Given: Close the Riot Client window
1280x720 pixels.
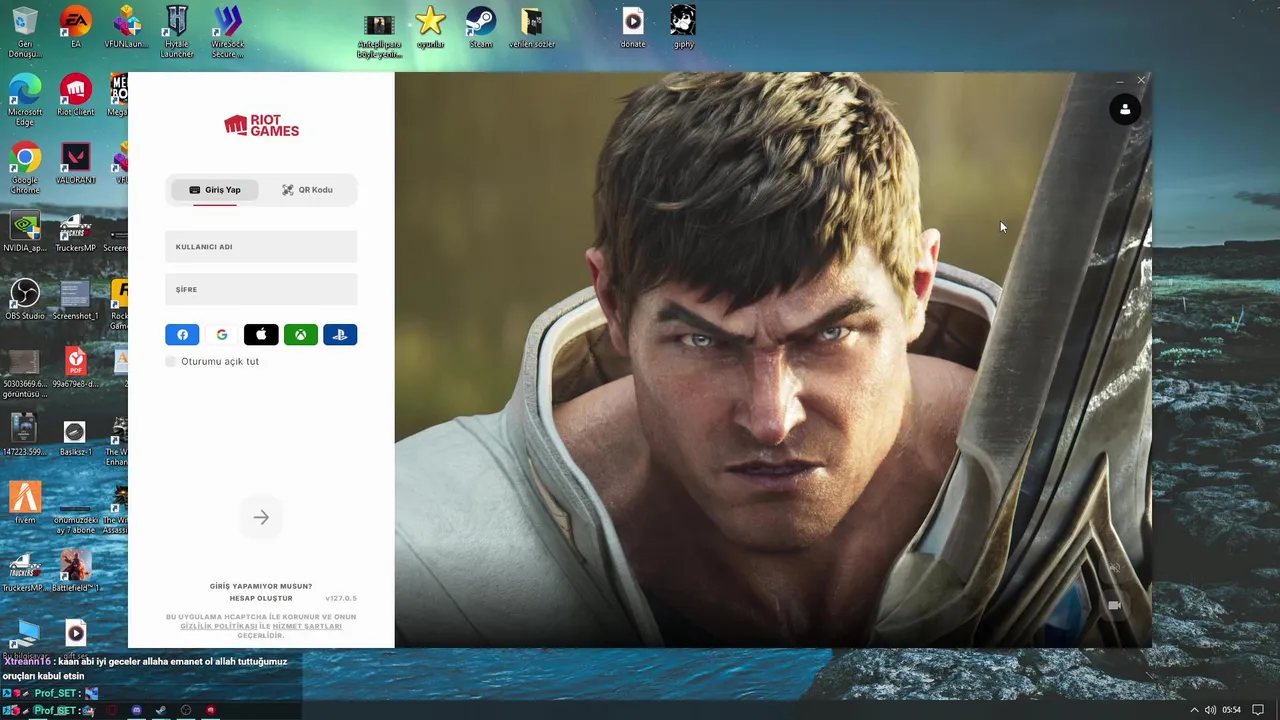Looking at the screenshot, I should tap(1141, 80).
